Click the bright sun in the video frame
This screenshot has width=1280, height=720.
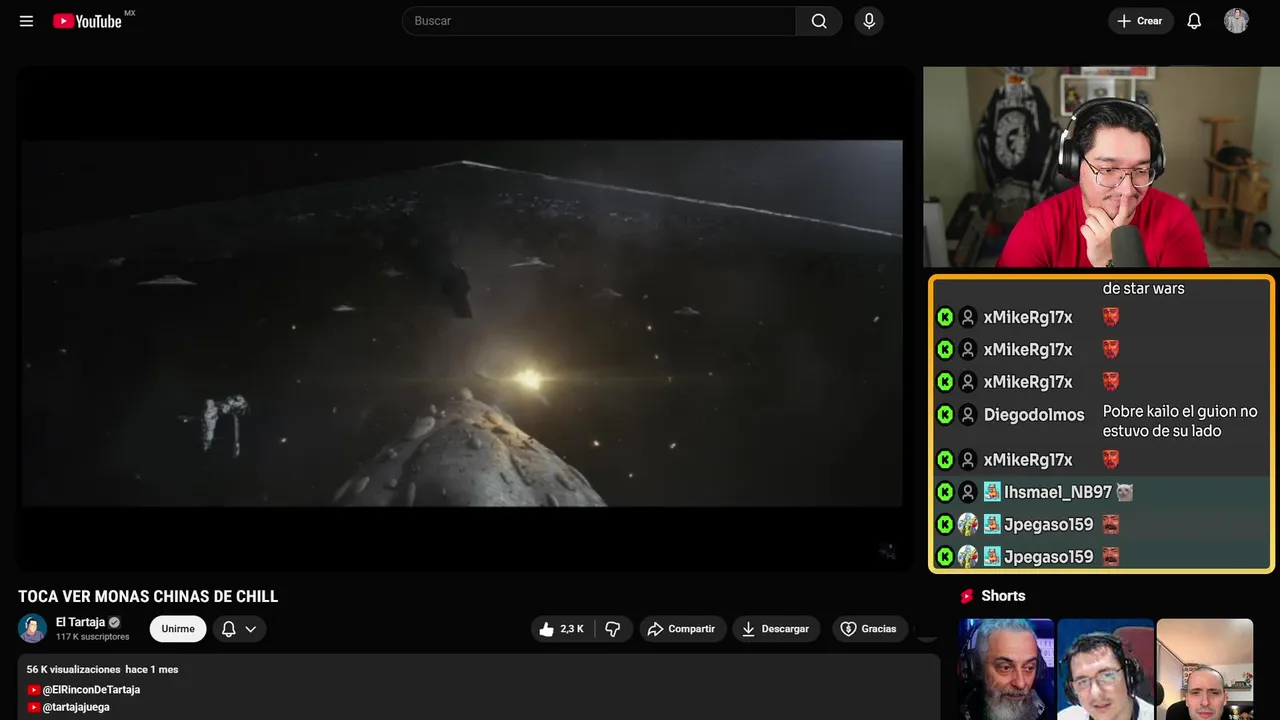coord(527,379)
